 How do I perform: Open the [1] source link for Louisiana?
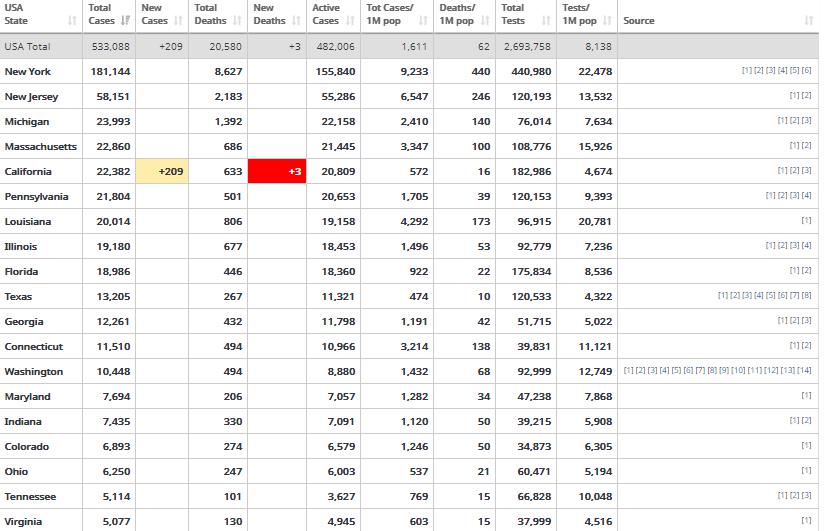[806, 222]
